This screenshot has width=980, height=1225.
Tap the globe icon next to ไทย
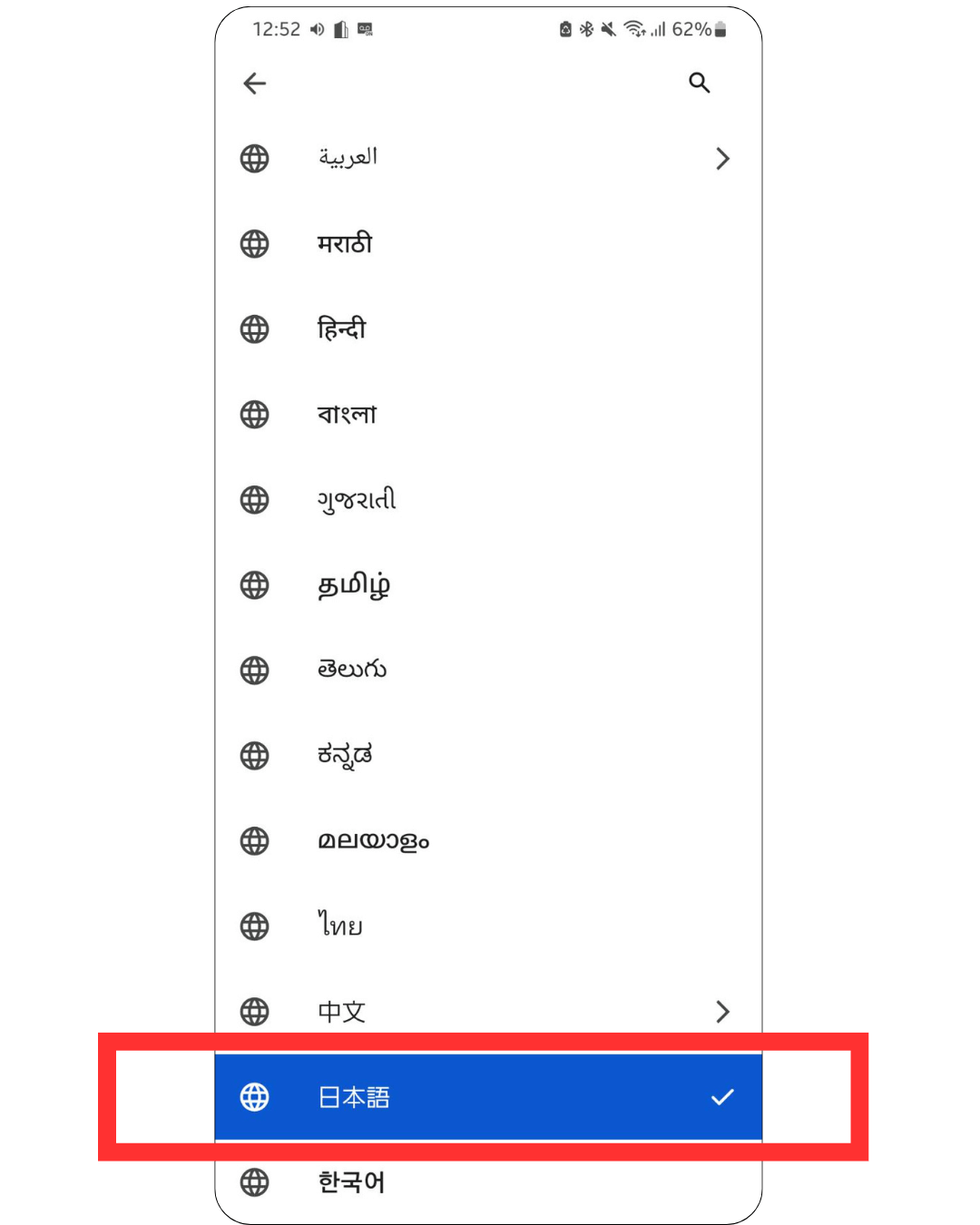tap(255, 926)
